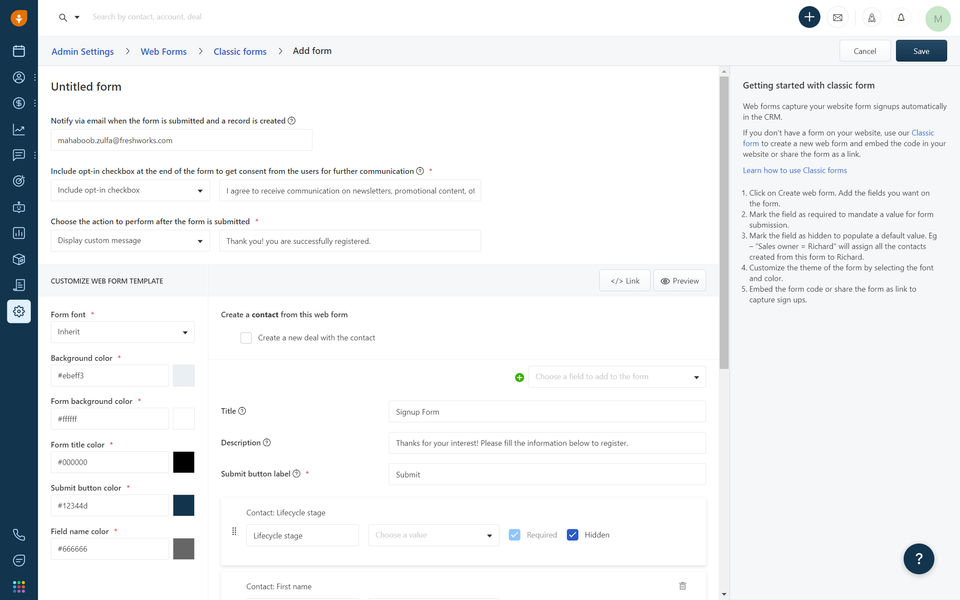Click the Submit button color swatch

184,506
